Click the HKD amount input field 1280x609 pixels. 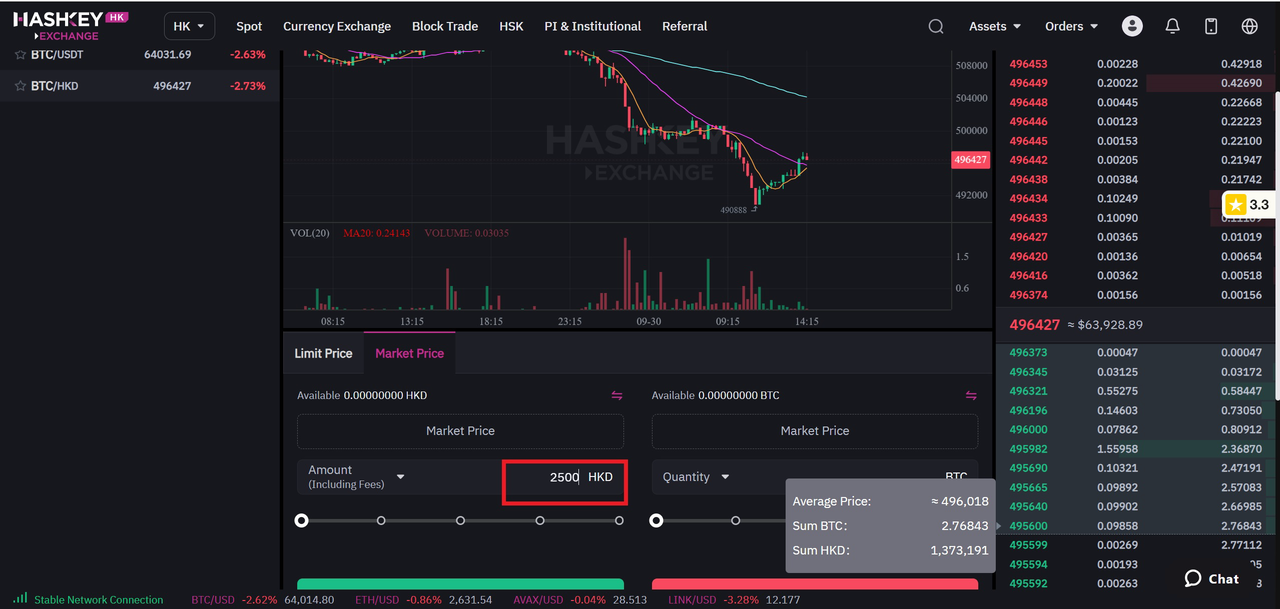[x=545, y=477]
